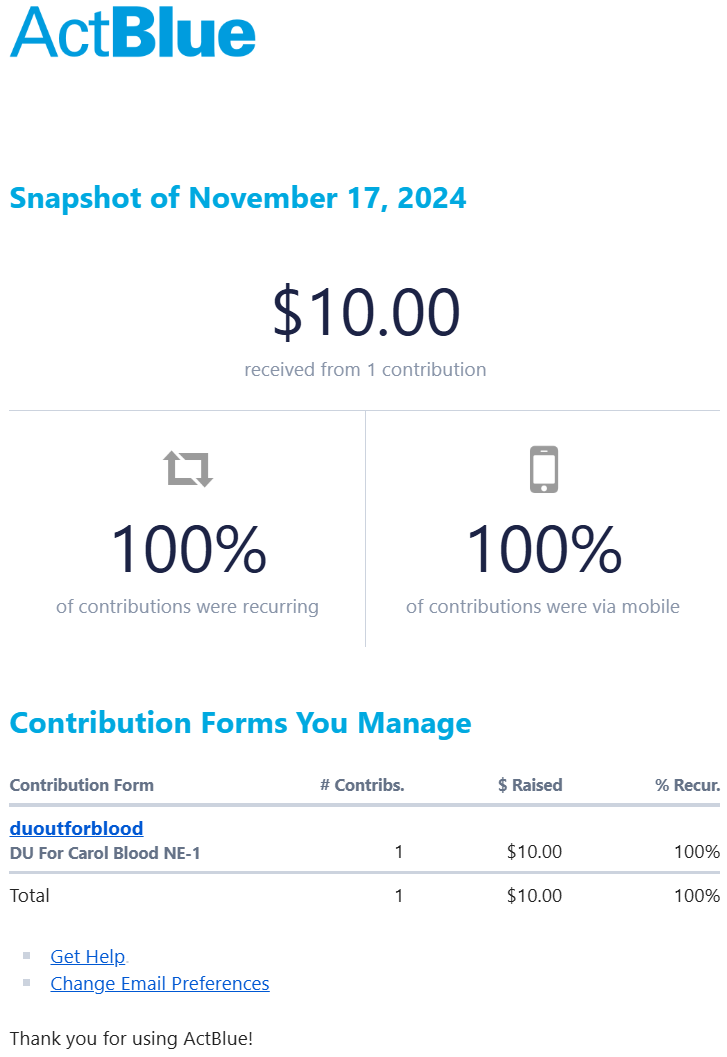
Task: Open the Get Help link
Action: coord(88,957)
